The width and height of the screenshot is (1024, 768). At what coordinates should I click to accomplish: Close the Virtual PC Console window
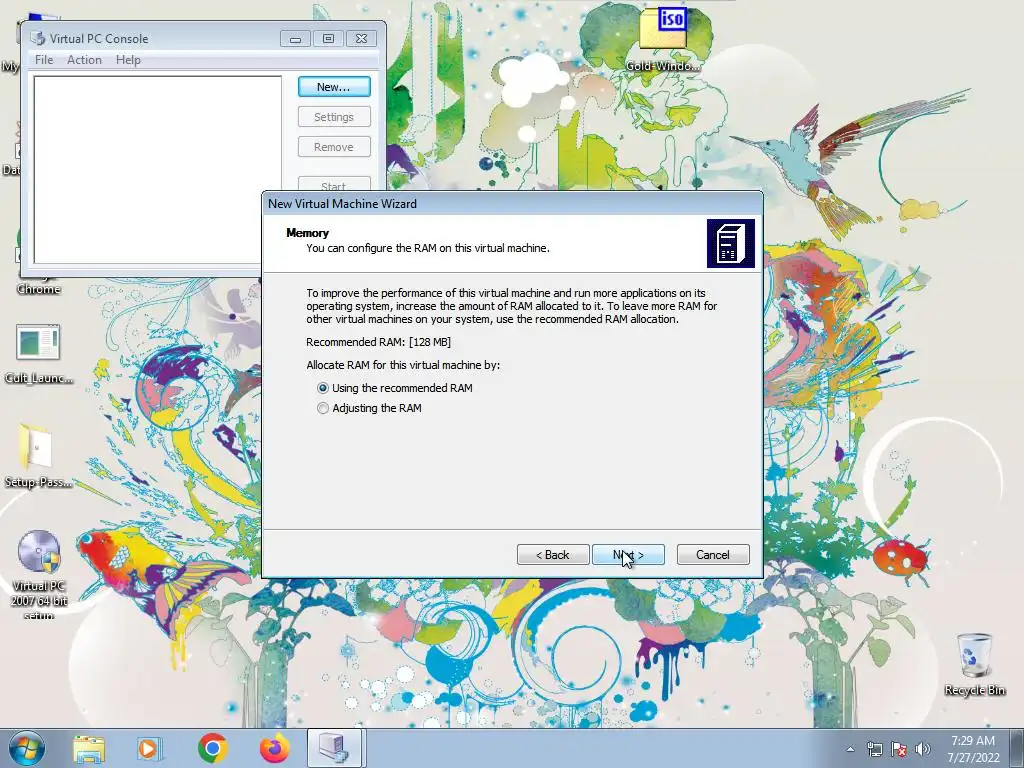point(361,39)
